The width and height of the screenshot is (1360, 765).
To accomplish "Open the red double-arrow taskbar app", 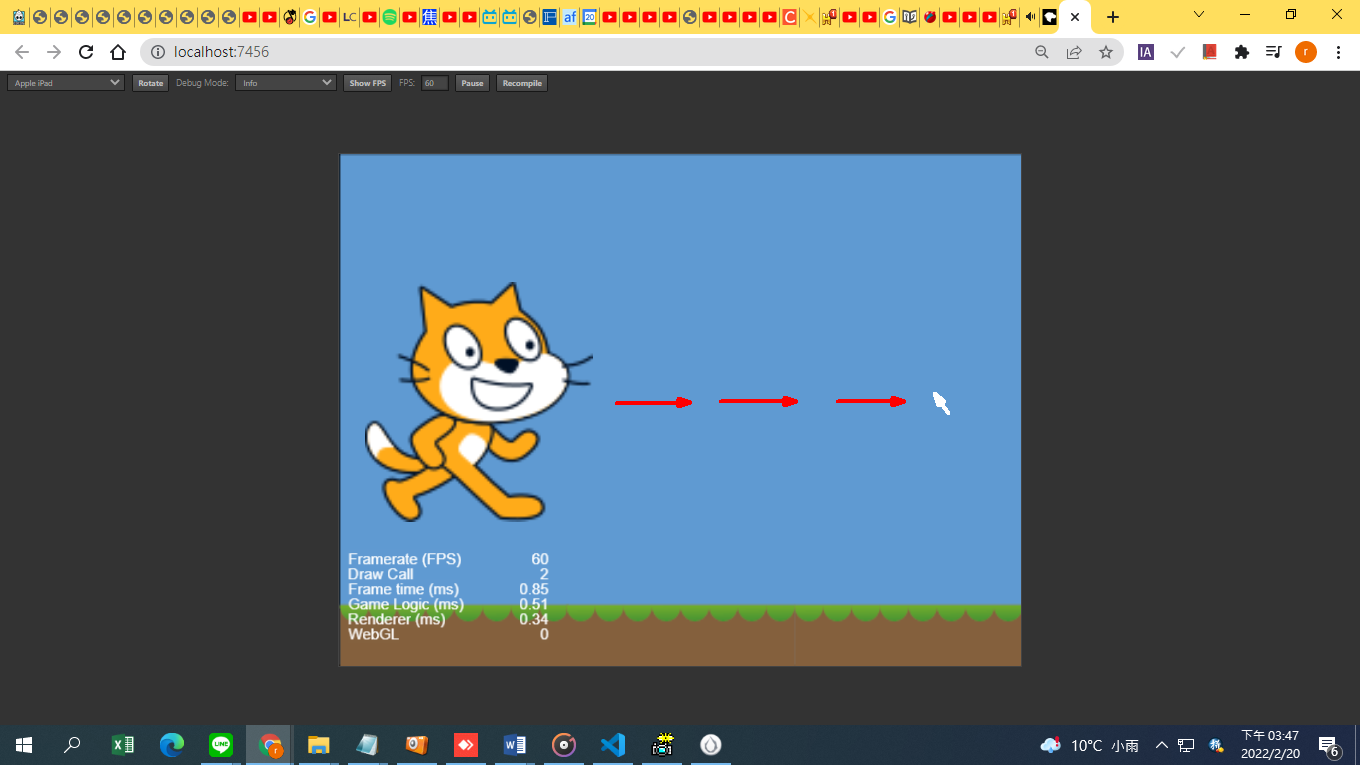I will click(466, 745).
